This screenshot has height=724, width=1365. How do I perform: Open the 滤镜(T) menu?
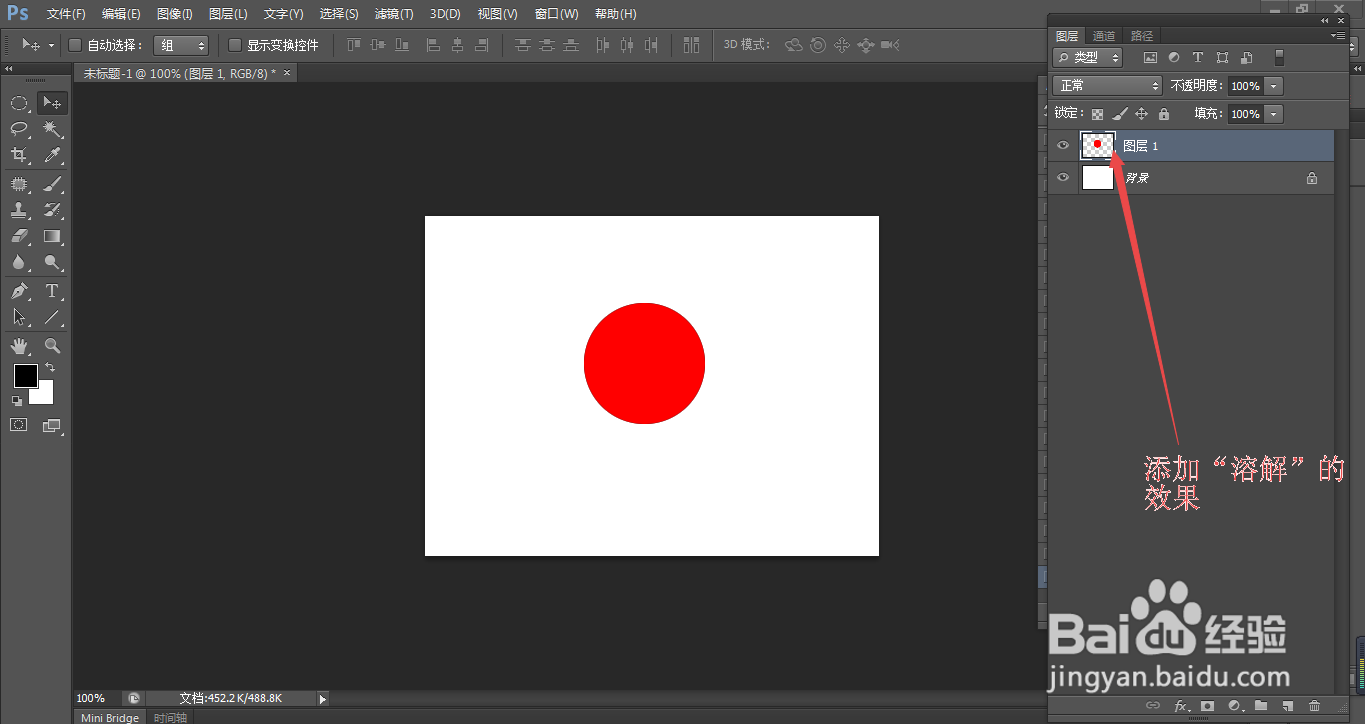point(394,14)
